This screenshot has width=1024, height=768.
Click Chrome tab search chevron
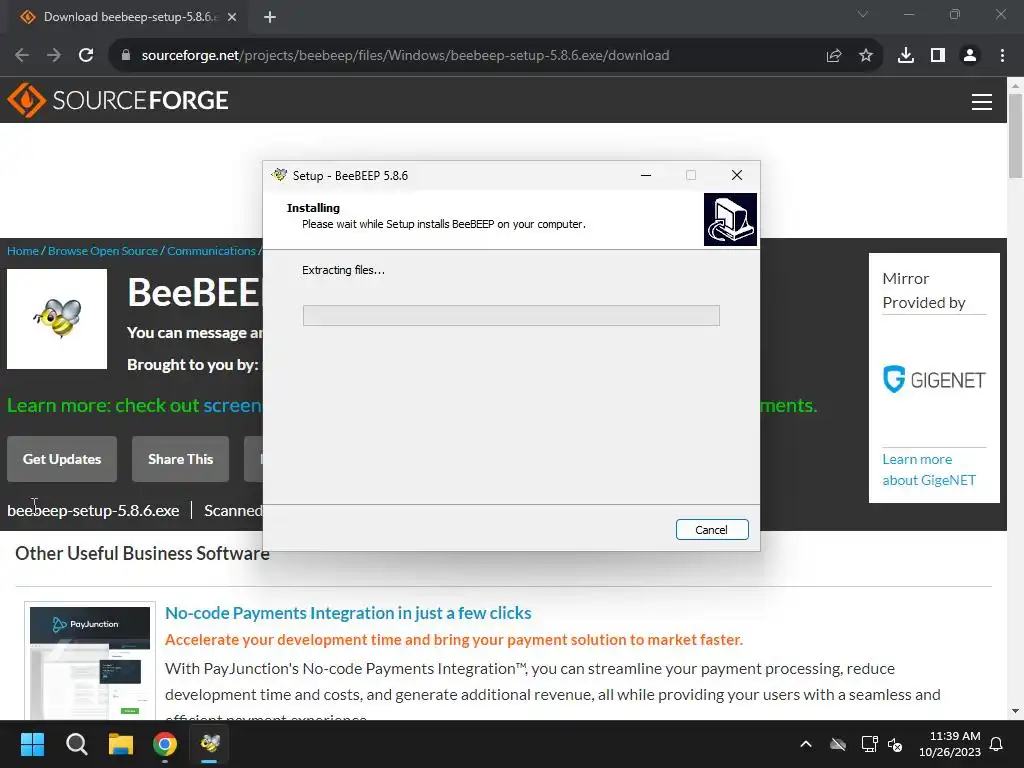click(x=863, y=14)
